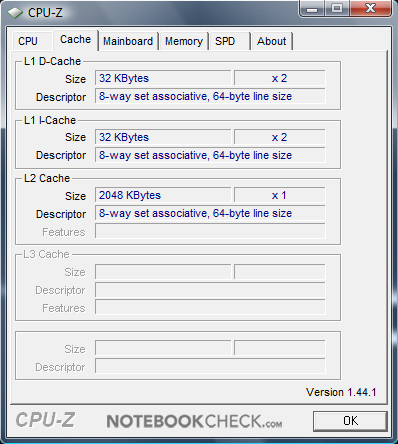Minimize the CPU-Z window
Viewport: 398px width, 444px height.
pyautogui.click(x=312, y=8)
